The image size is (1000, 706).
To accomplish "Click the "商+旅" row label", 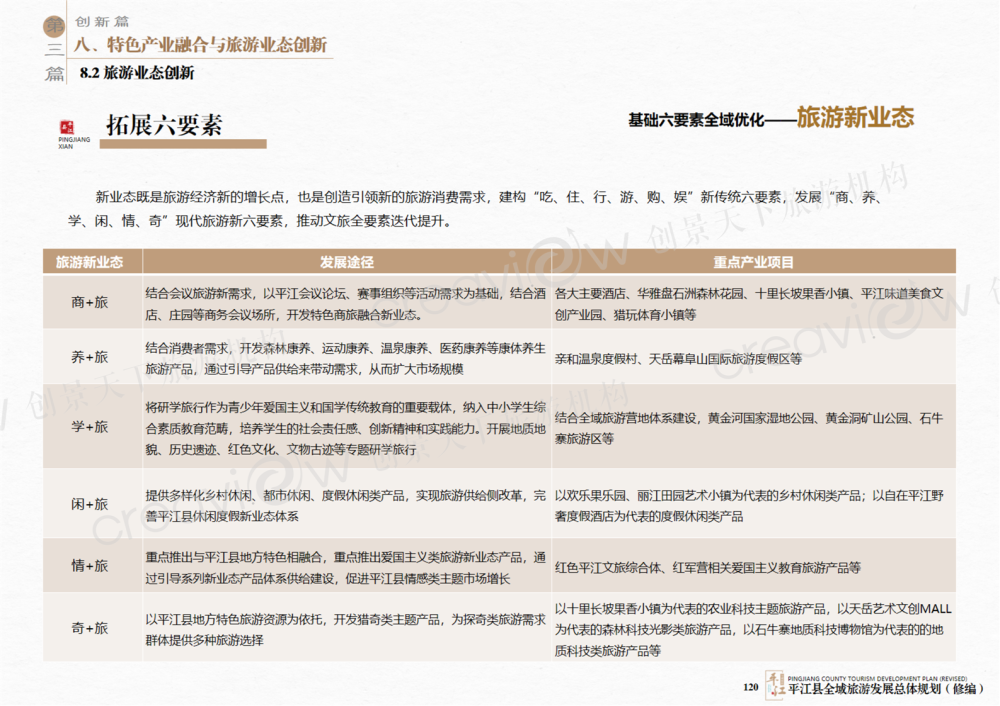I will pyautogui.click(x=90, y=302).
